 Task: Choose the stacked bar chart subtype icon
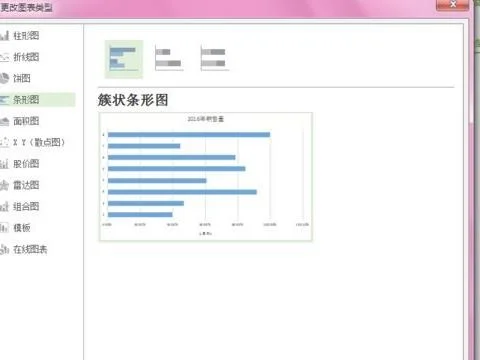tap(169, 58)
